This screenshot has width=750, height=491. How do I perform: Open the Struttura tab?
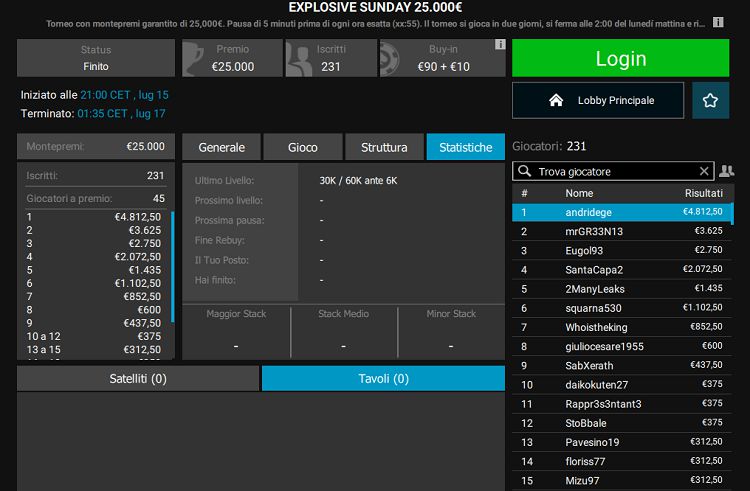pyautogui.click(x=384, y=147)
